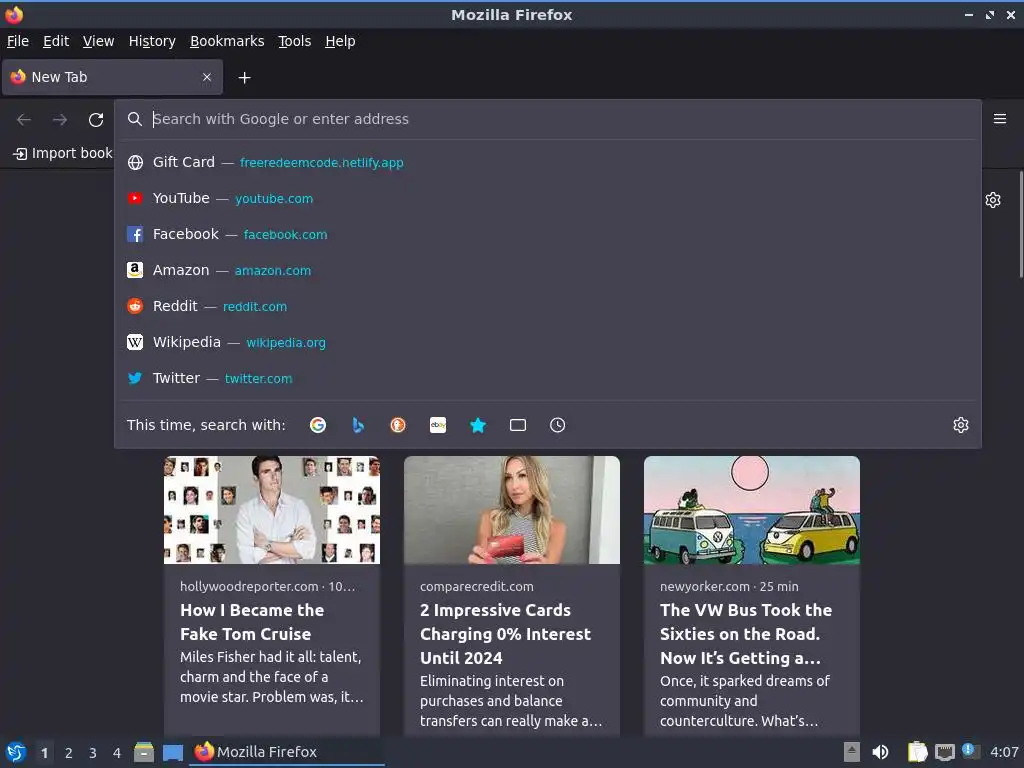Click the page vertical scrollbar
Viewport: 1024px width, 768px height.
pyautogui.click(x=1021, y=224)
